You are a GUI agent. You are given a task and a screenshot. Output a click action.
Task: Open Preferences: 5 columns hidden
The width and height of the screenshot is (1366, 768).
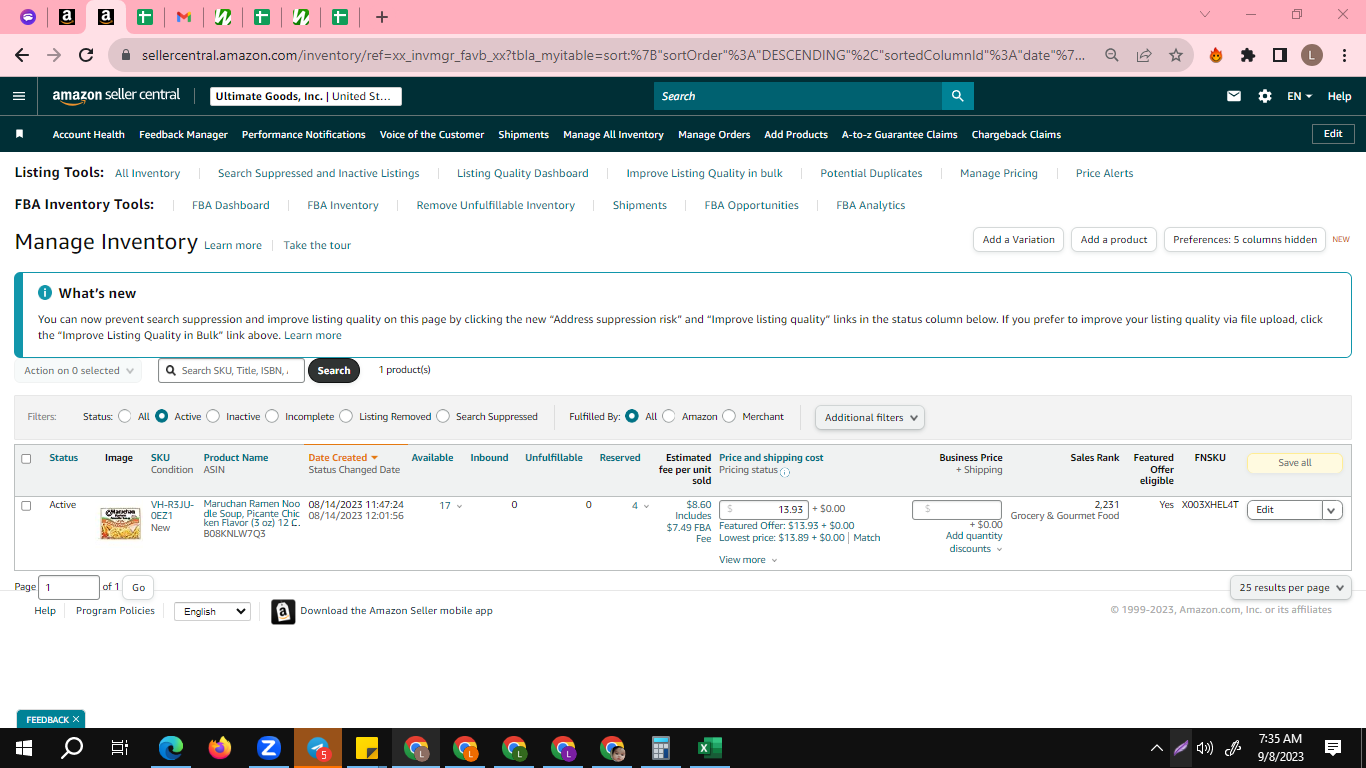tap(1245, 240)
